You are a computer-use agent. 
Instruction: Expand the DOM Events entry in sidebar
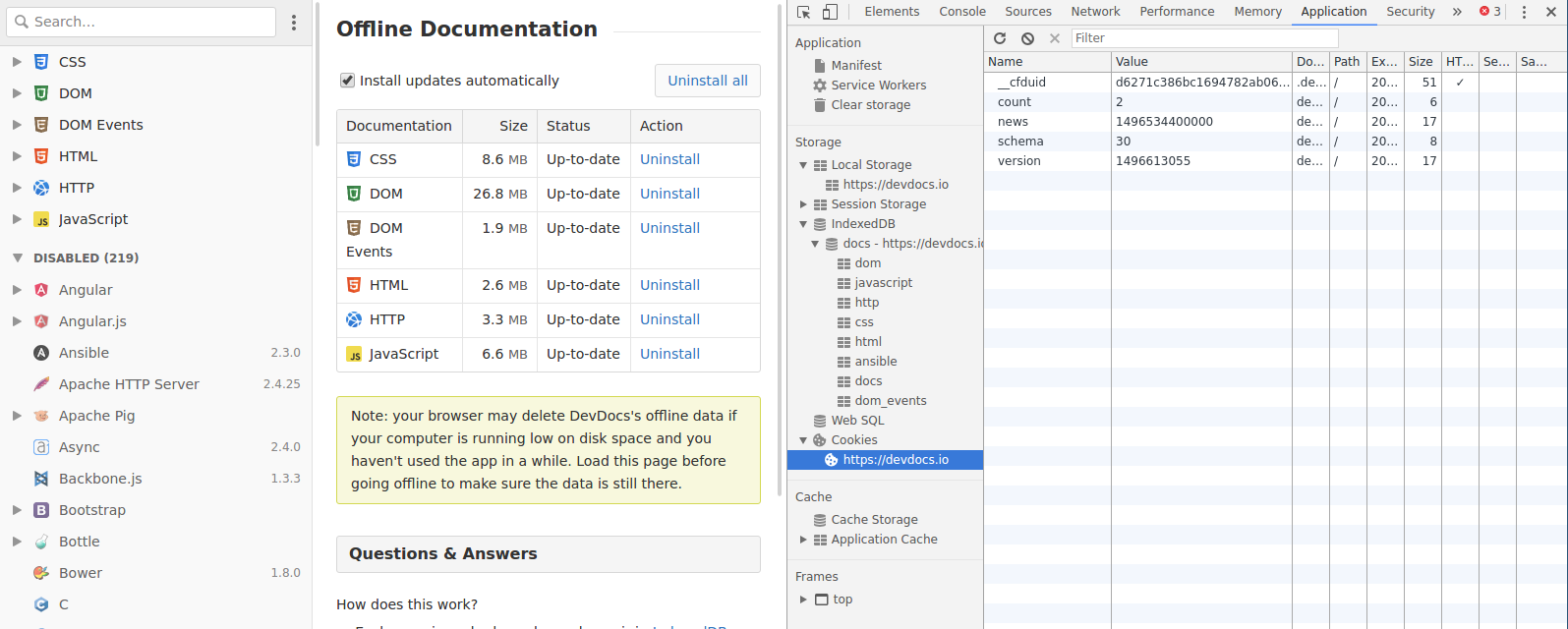[x=17, y=125]
